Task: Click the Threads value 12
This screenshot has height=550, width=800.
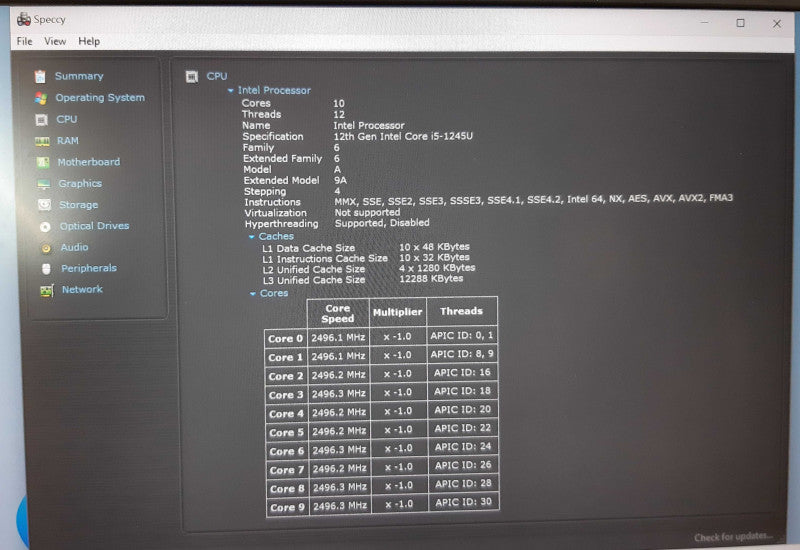Action: pos(339,115)
